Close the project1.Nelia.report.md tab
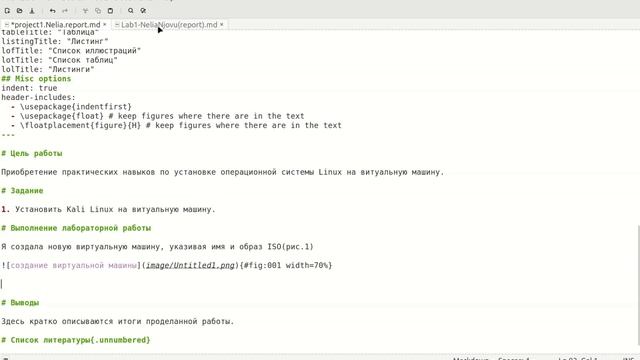640x360 pixels. [104, 24]
